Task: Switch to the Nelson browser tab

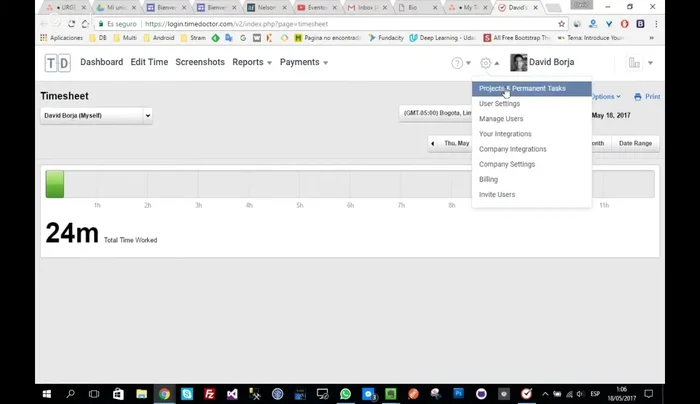Action: [266, 8]
